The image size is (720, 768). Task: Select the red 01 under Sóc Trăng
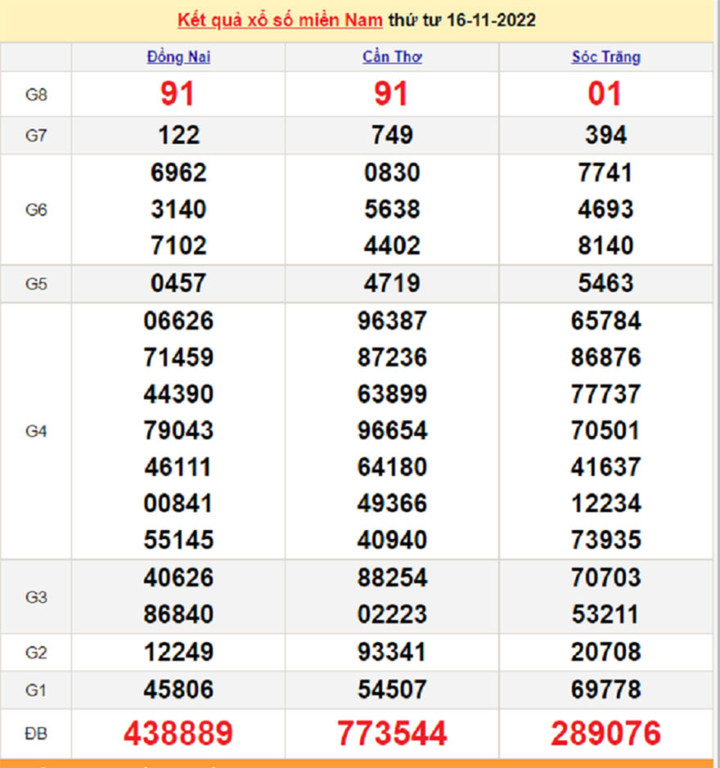605,94
